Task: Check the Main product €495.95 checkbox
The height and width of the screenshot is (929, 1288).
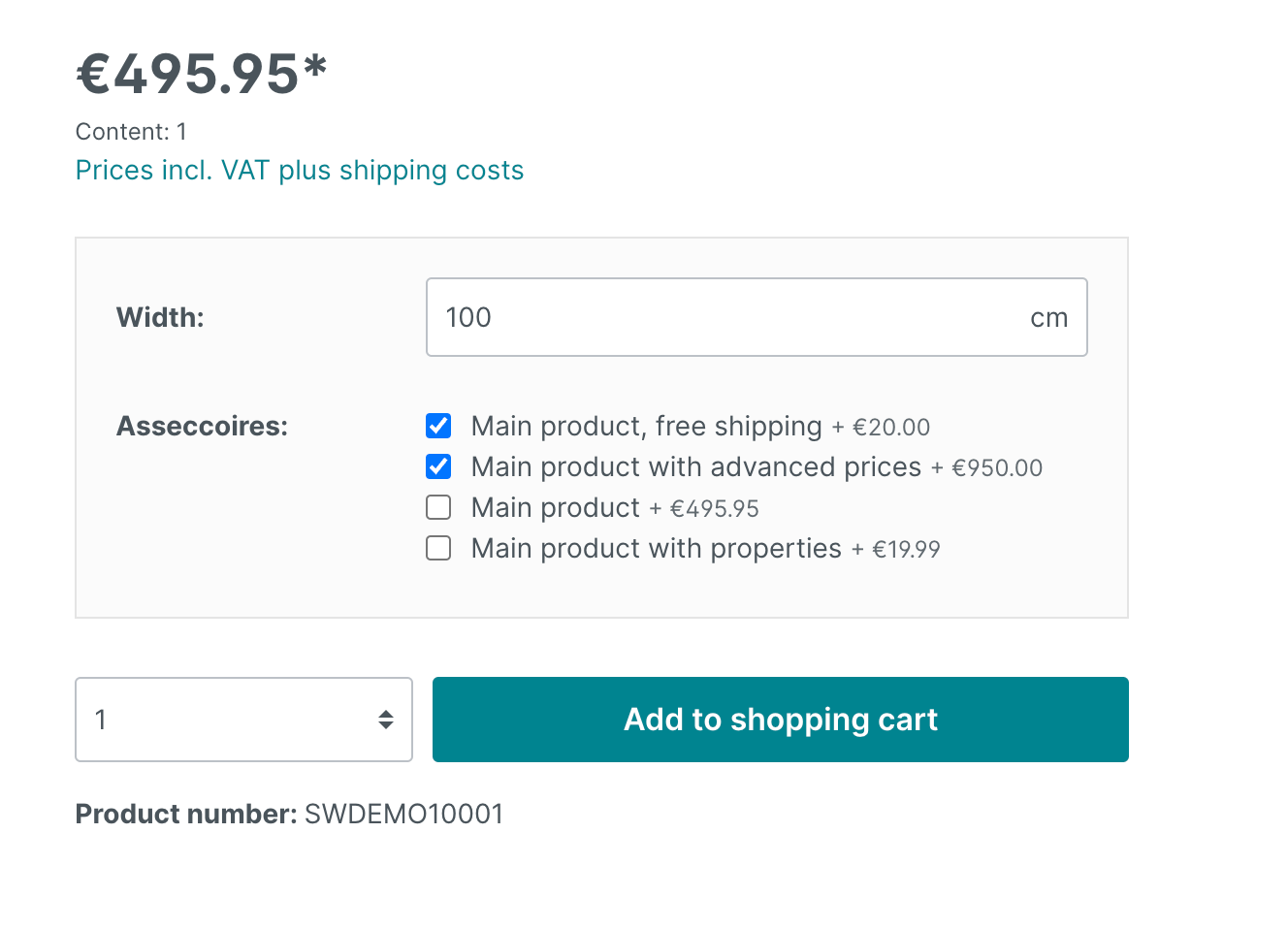Action: click(x=438, y=507)
